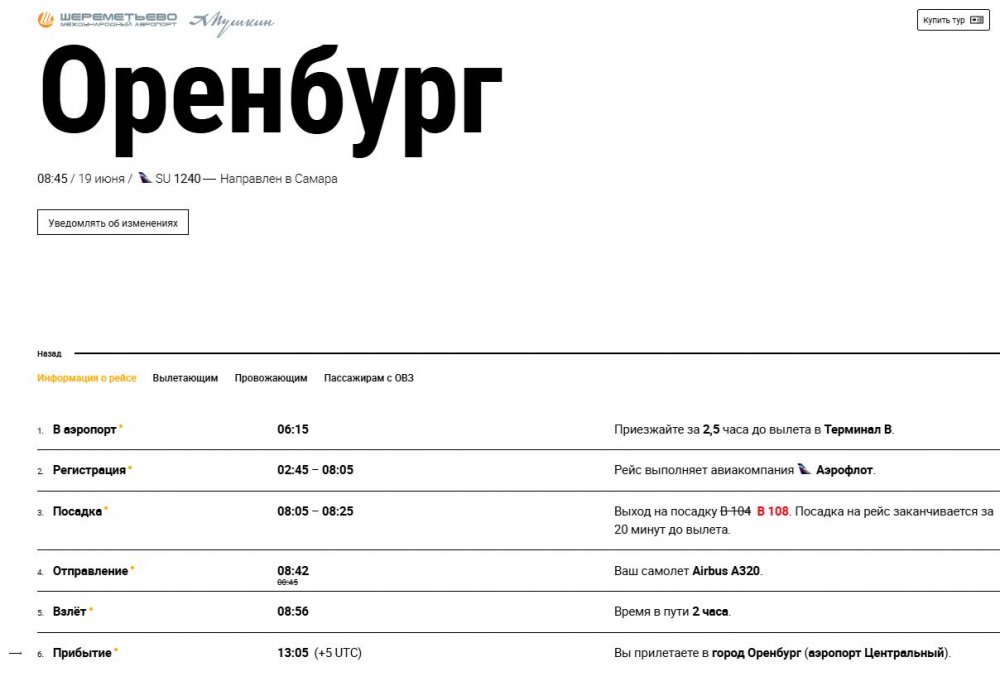The image size is (1000, 686).
Task: Click the Sheremetyevo airport logo
Action: tap(107, 20)
